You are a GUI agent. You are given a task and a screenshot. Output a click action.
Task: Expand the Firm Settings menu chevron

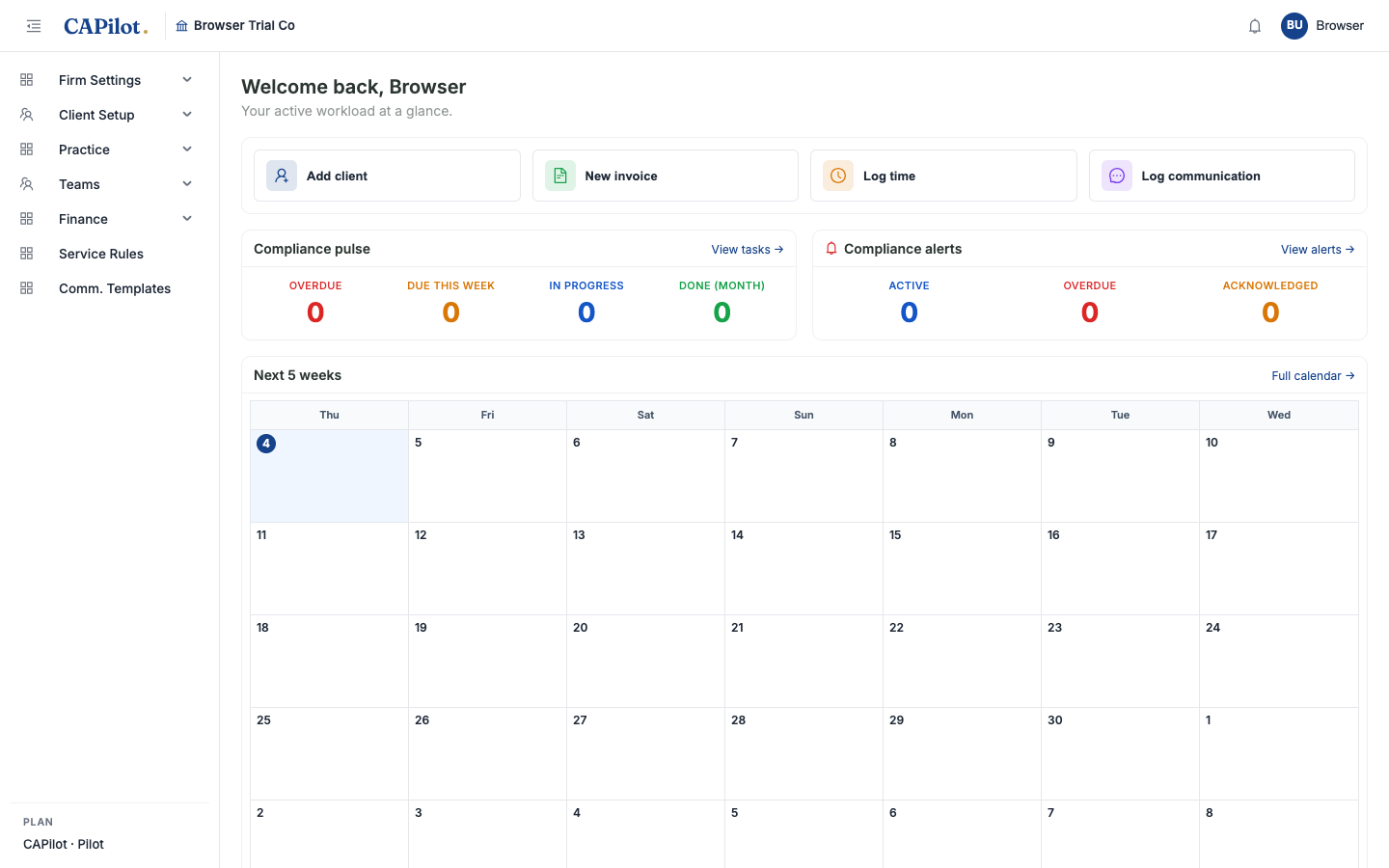click(187, 80)
